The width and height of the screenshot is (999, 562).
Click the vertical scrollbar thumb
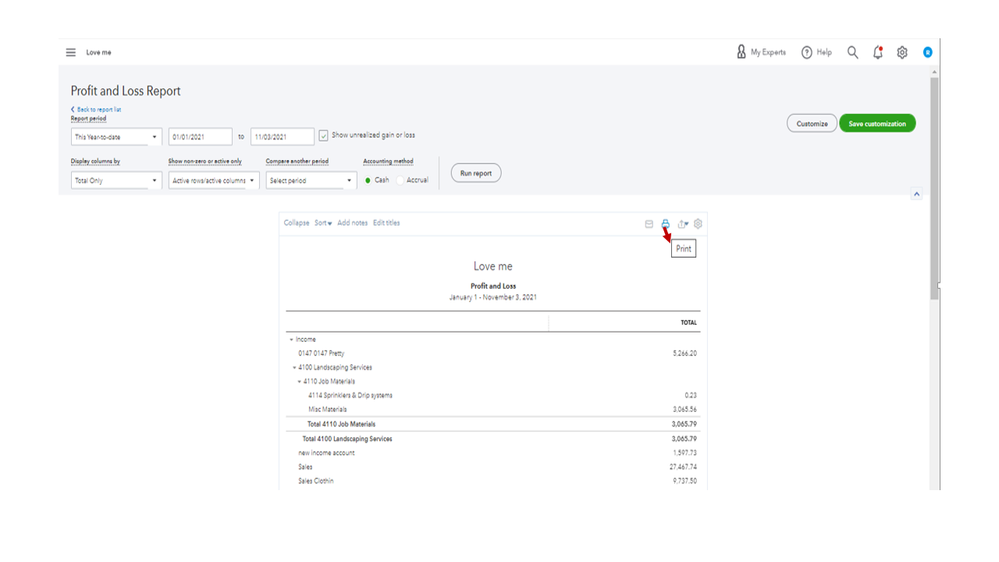pos(934,188)
